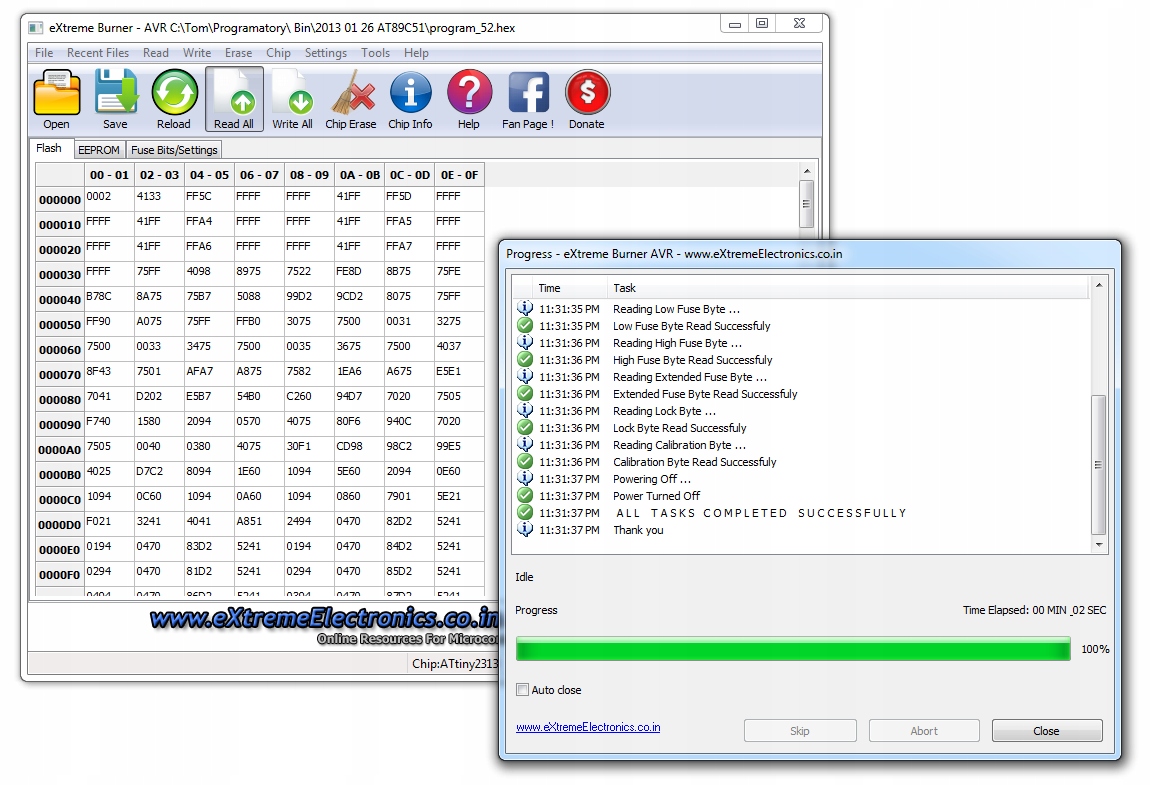Open the Recent Files menu
The width and height of the screenshot is (1151, 785).
(x=97, y=53)
